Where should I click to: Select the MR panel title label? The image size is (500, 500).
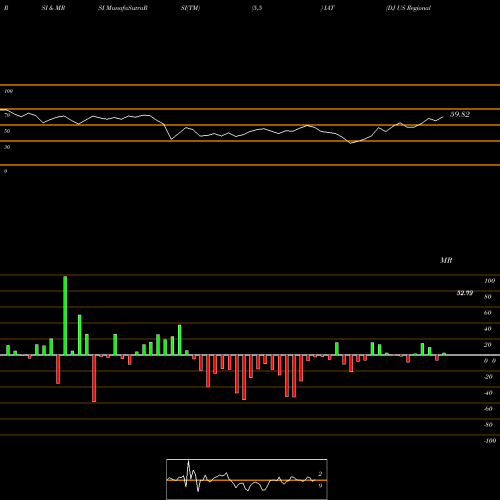coord(446,260)
